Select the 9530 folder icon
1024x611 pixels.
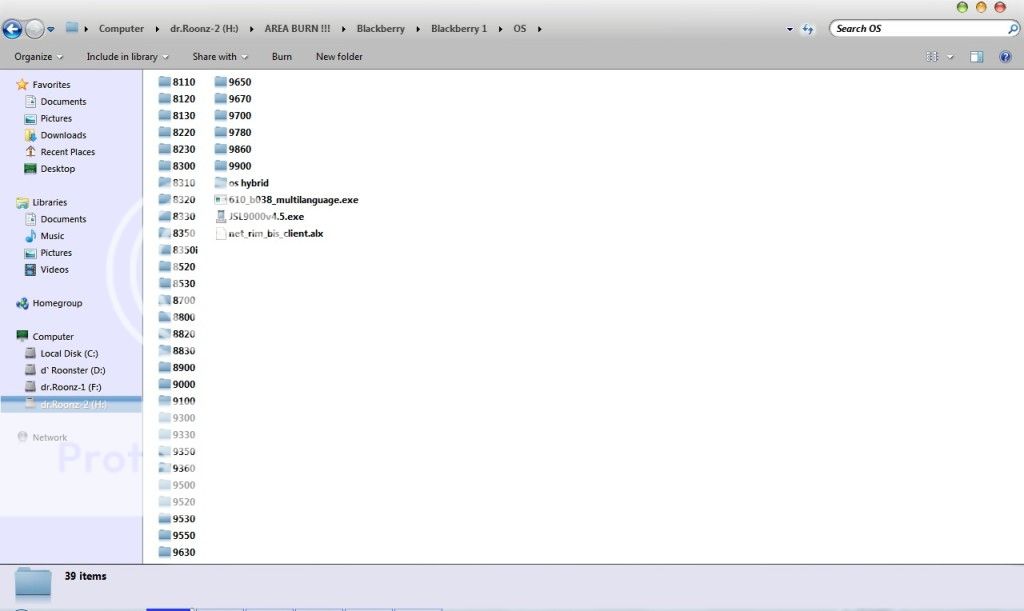tap(165, 518)
